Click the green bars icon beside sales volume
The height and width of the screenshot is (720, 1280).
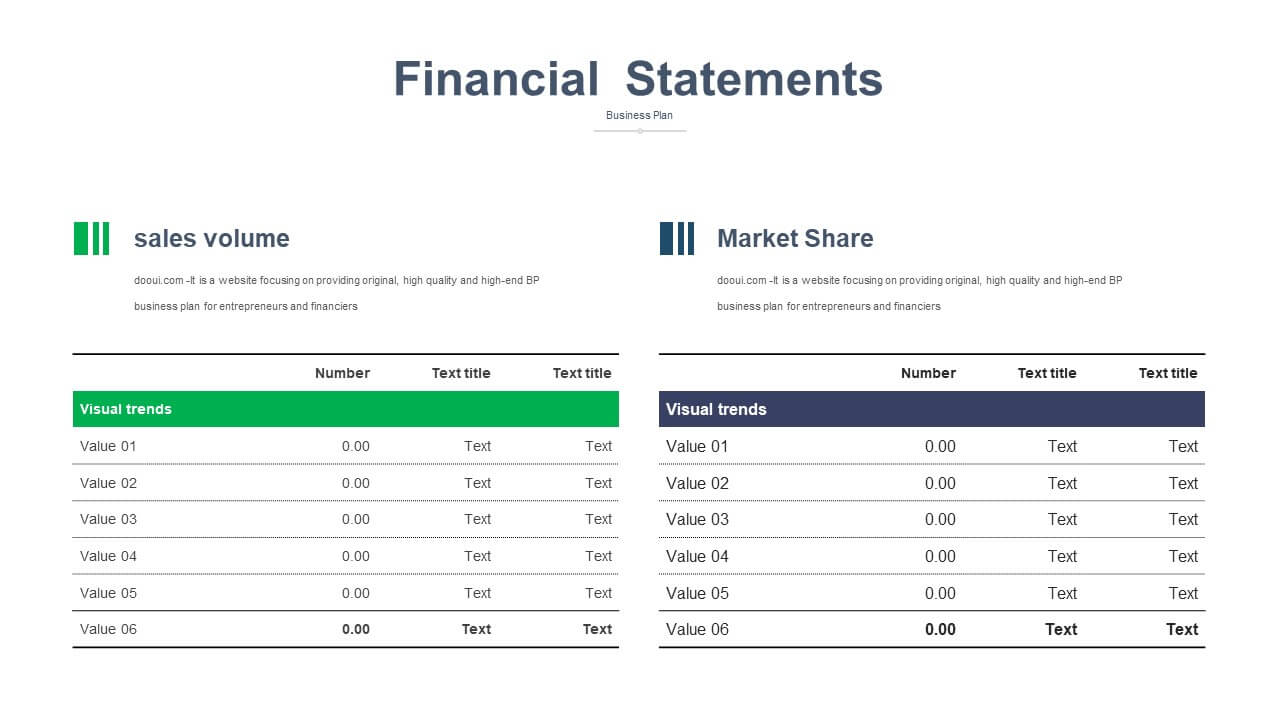(x=92, y=238)
